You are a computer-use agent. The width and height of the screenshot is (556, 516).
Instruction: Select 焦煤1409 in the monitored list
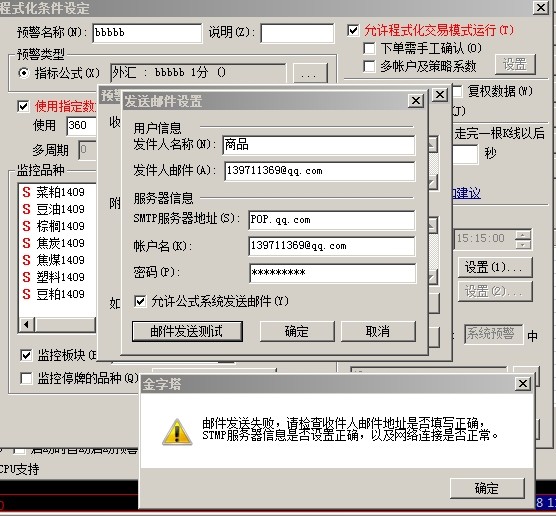pyautogui.click(x=60, y=260)
